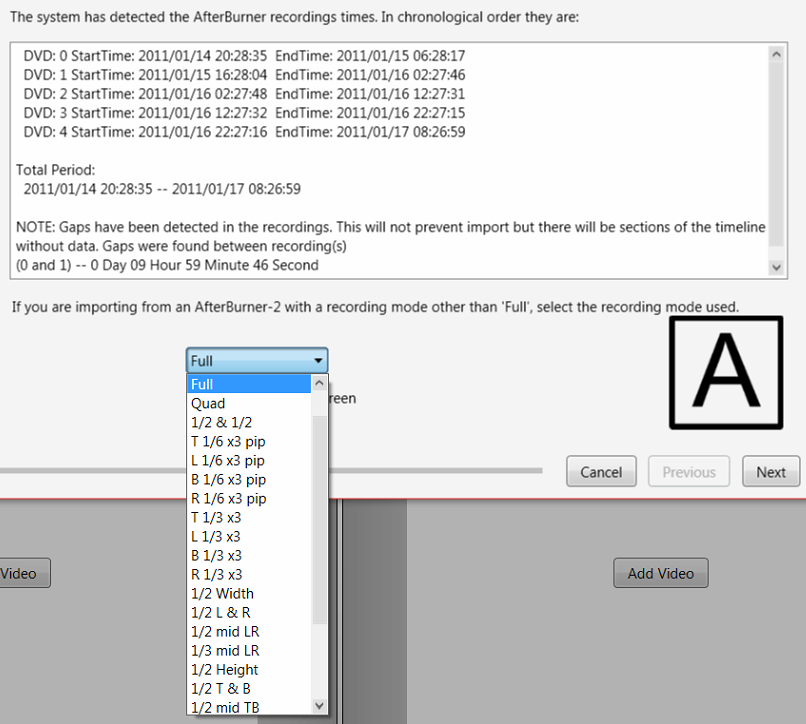Pick 1/2 T & B mode
Image resolution: width=806 pixels, height=724 pixels.
(x=249, y=689)
